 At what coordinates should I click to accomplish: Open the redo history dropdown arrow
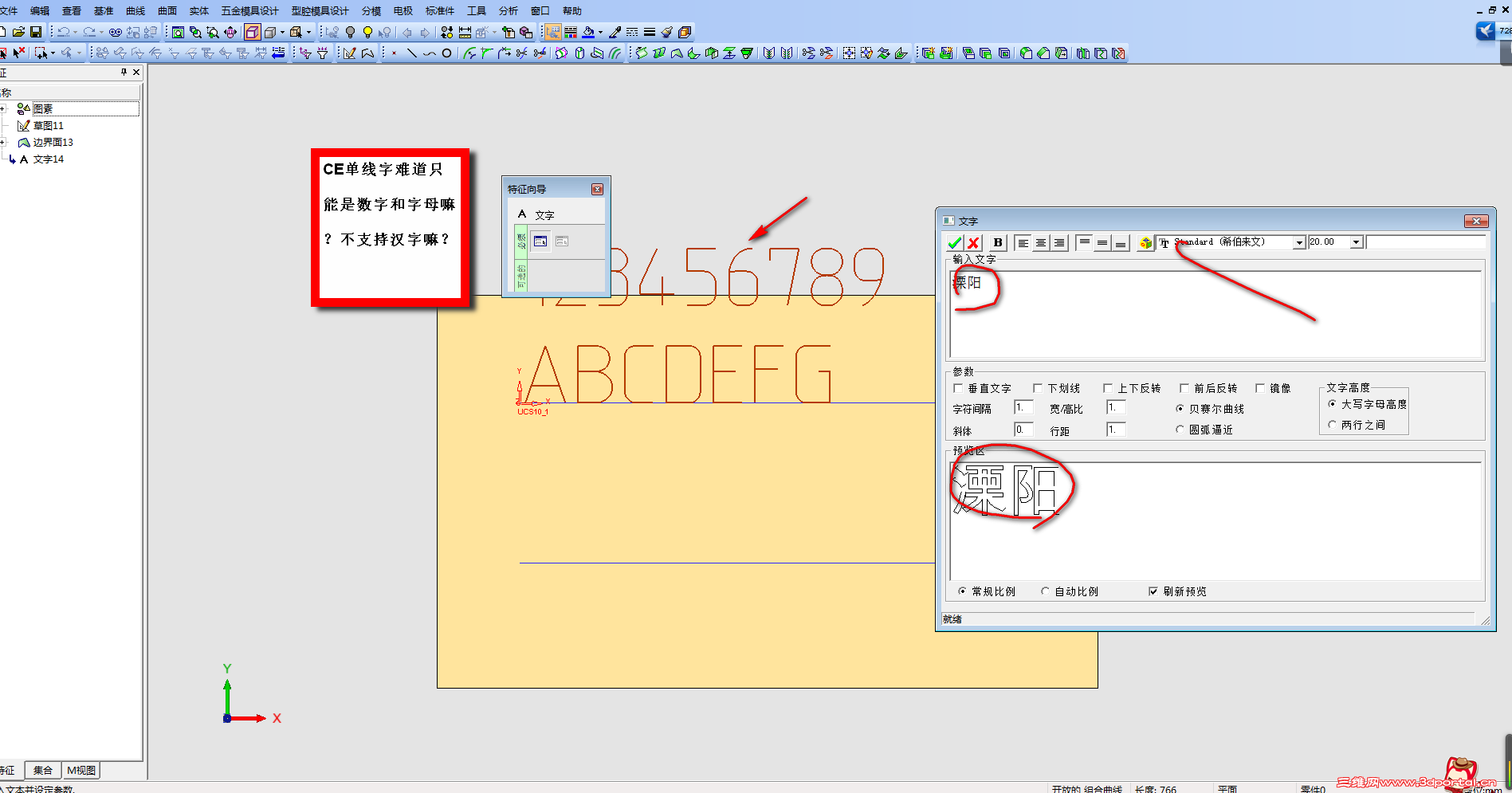click(x=101, y=33)
